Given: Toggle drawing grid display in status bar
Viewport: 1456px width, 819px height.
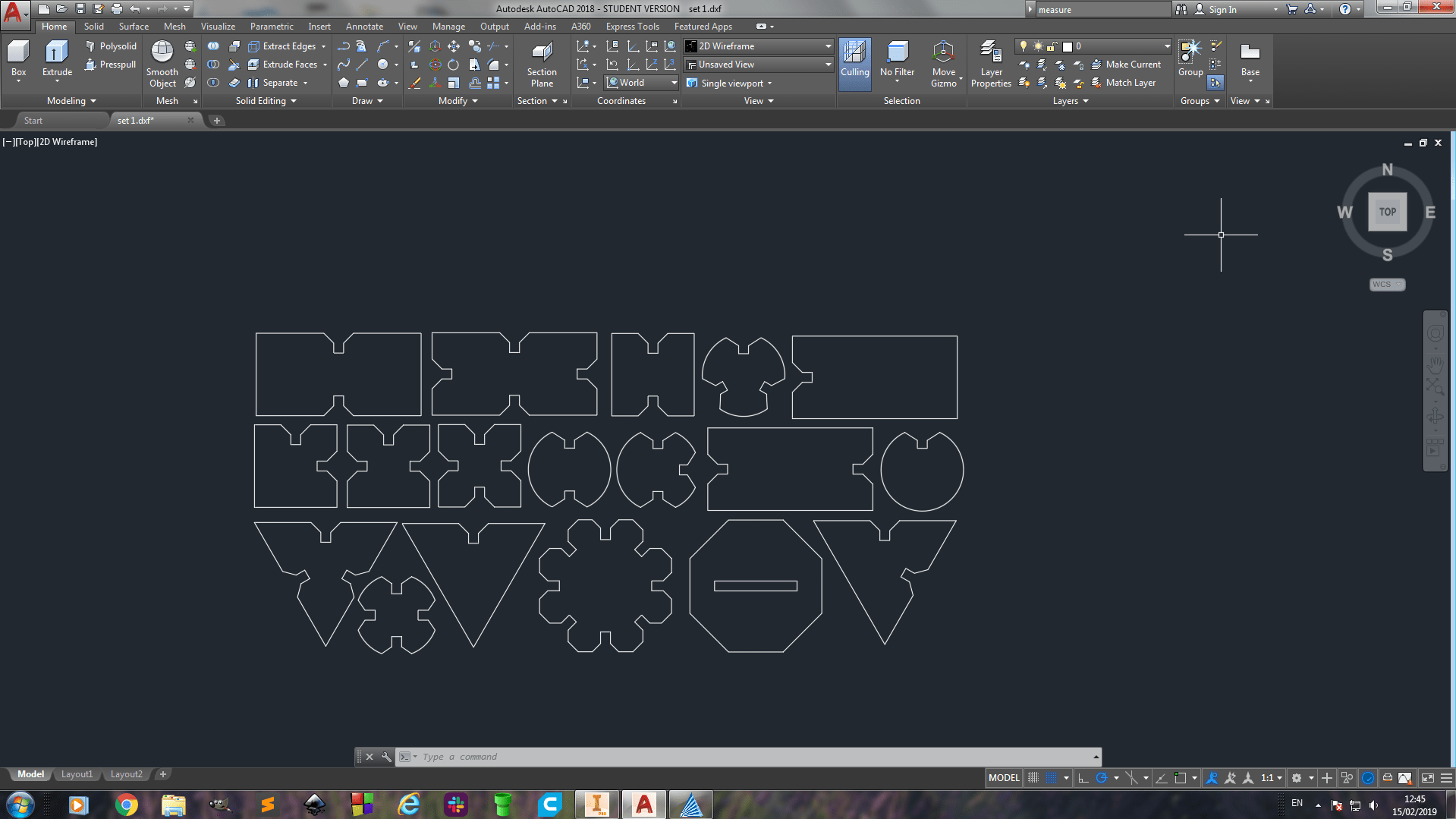Looking at the screenshot, I should point(1033,778).
